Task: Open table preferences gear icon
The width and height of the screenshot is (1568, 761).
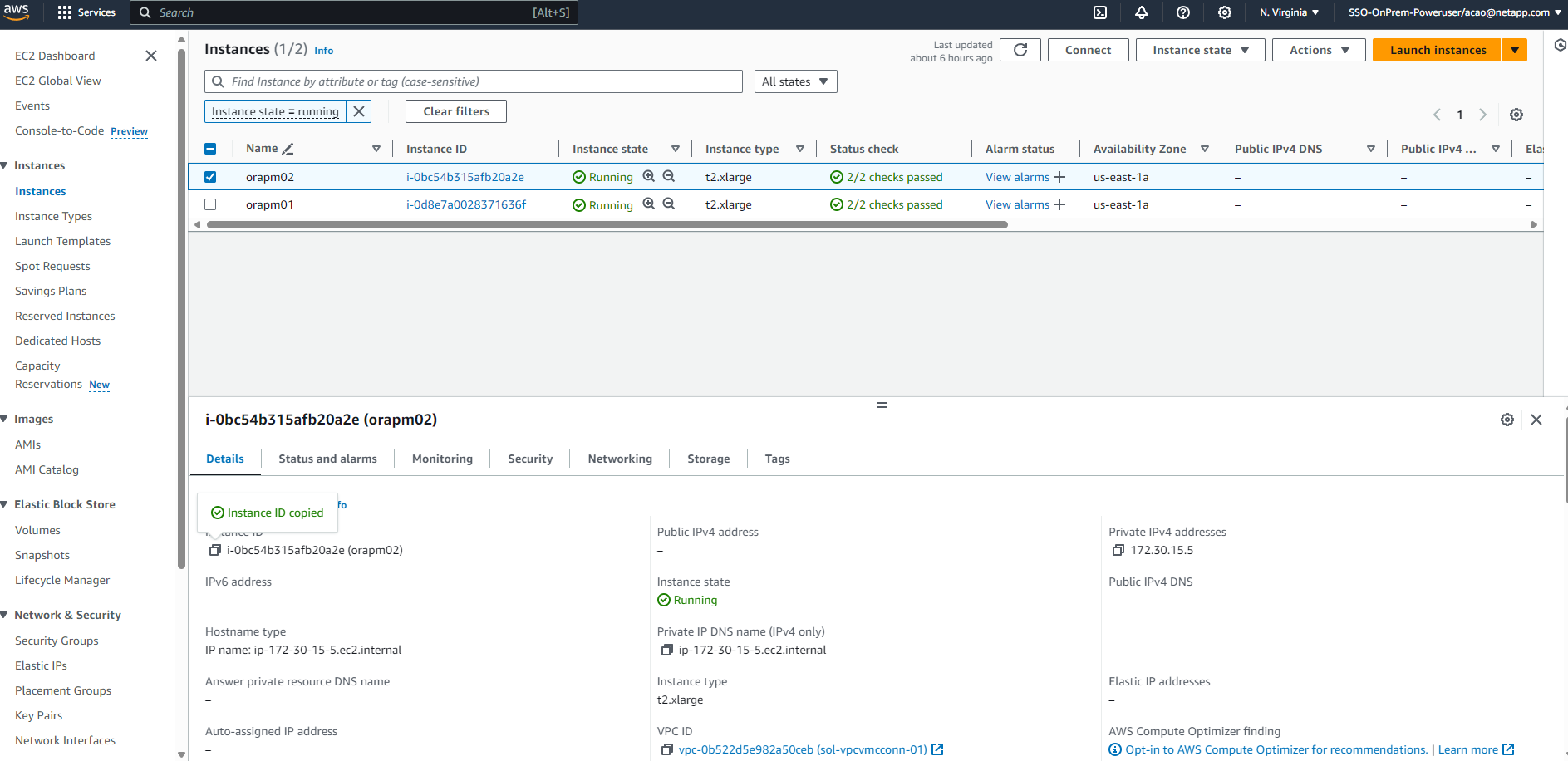Action: click(x=1516, y=115)
